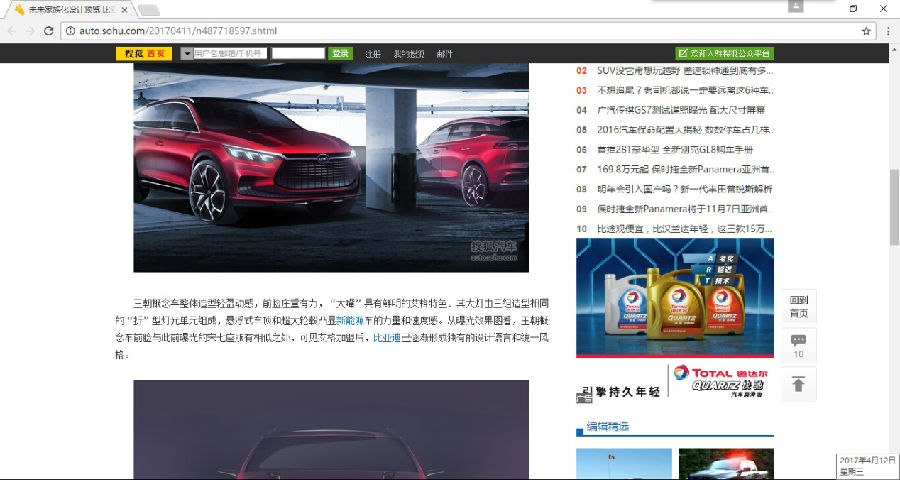The height and width of the screenshot is (480, 900).
Task: Open the 搜狐首页 homepage button
Action: tap(143, 53)
